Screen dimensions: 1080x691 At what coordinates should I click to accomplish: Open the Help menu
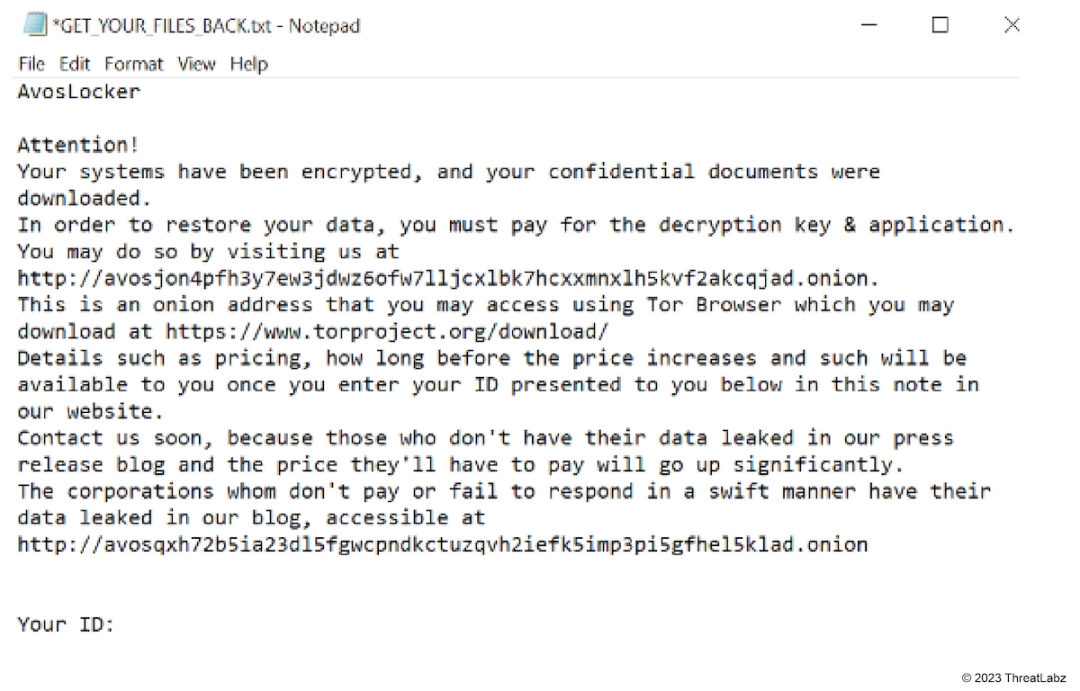tap(249, 64)
